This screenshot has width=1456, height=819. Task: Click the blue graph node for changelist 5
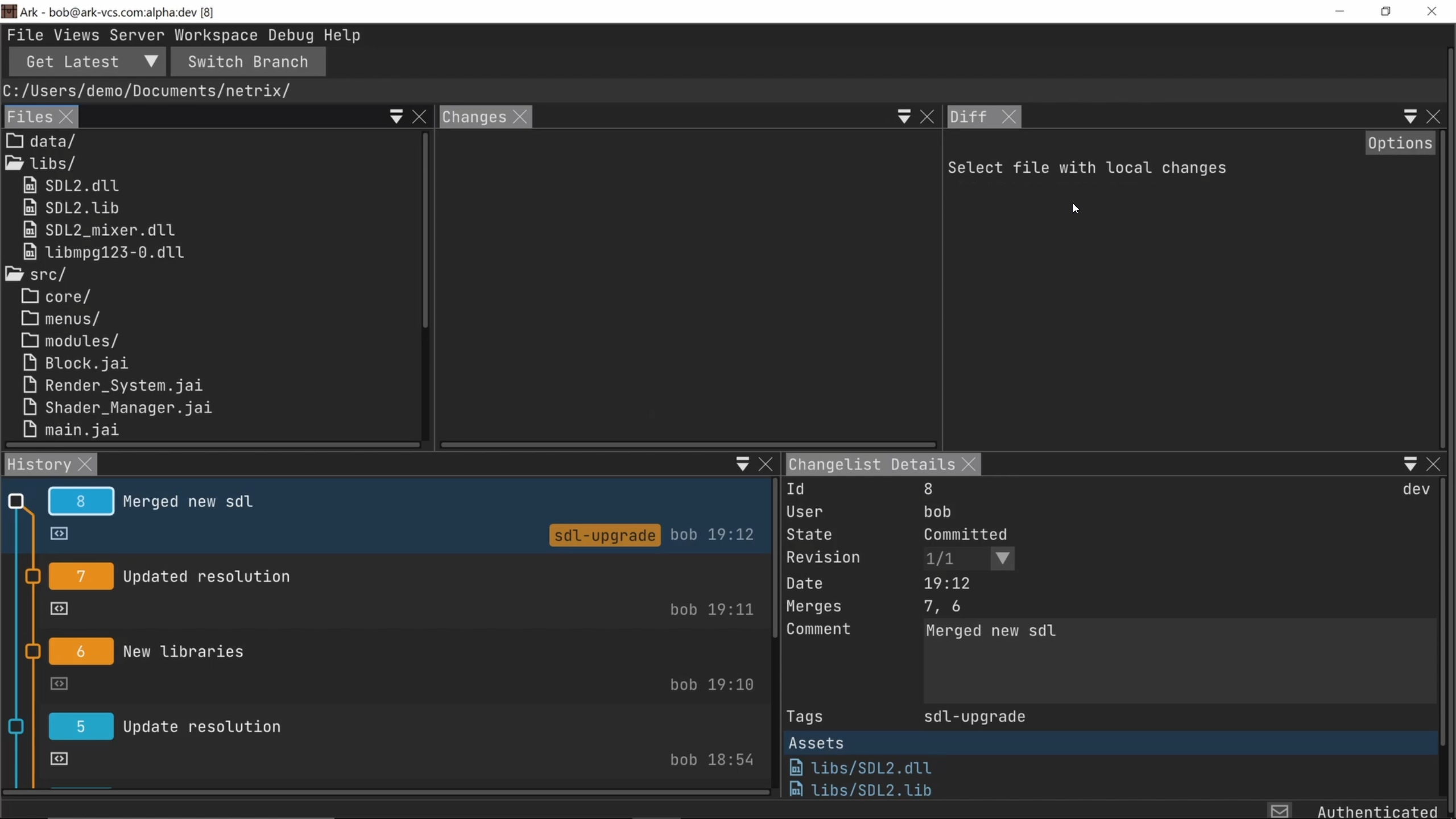tap(16, 726)
